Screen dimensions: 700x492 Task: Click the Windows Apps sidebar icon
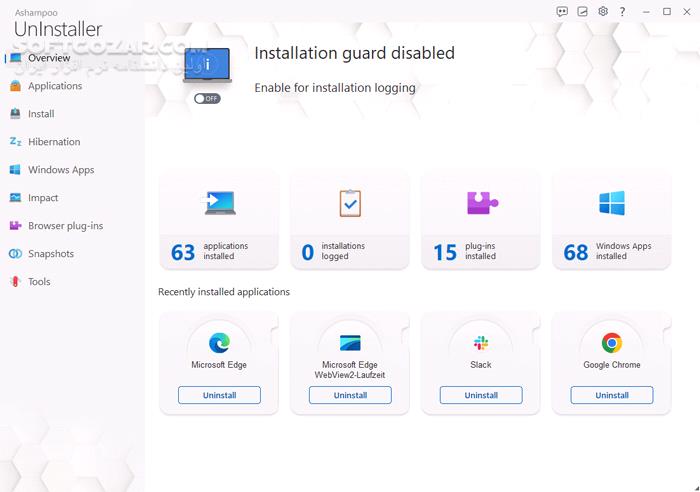coord(15,170)
